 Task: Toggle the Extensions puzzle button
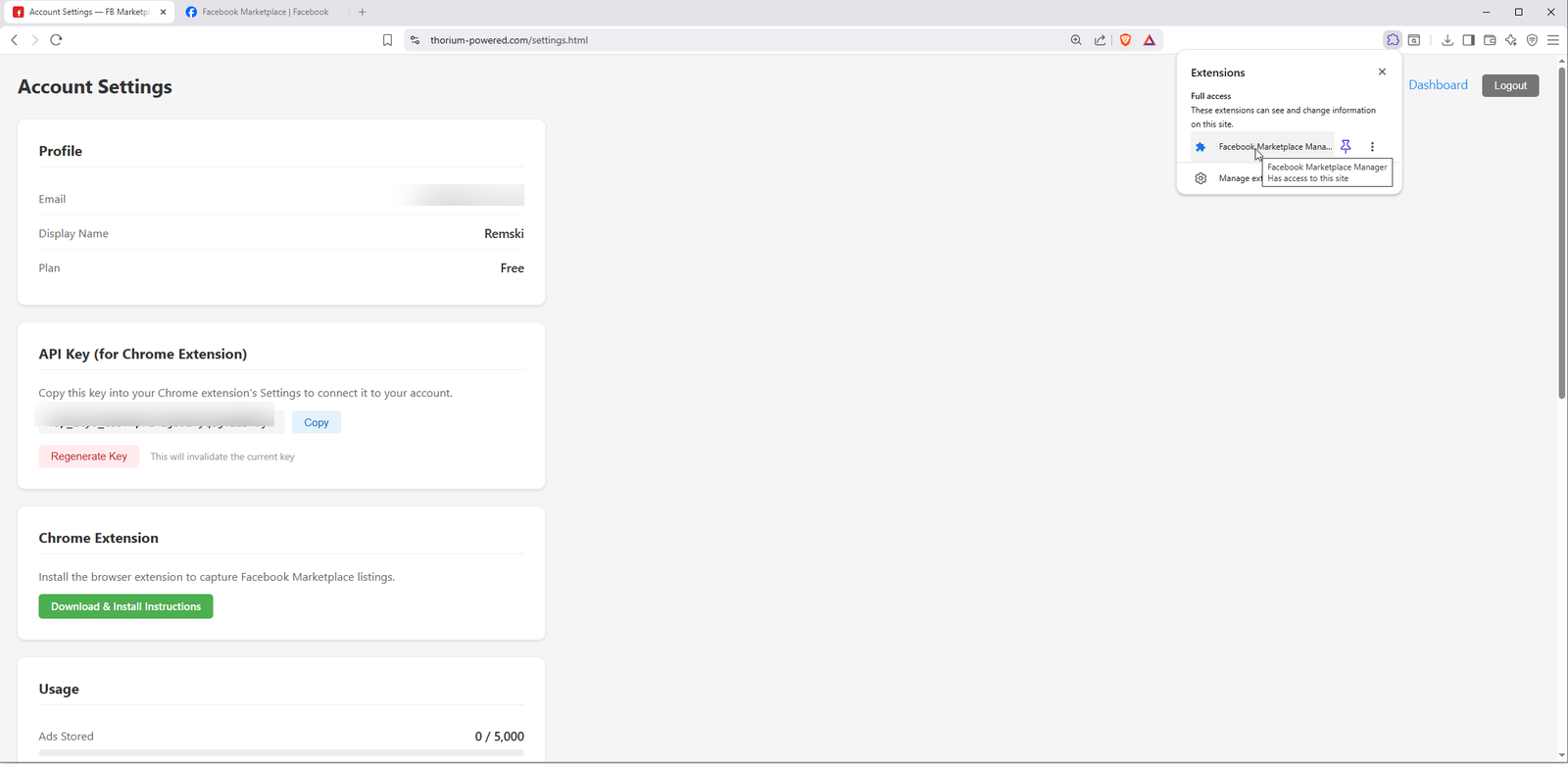[1393, 40]
